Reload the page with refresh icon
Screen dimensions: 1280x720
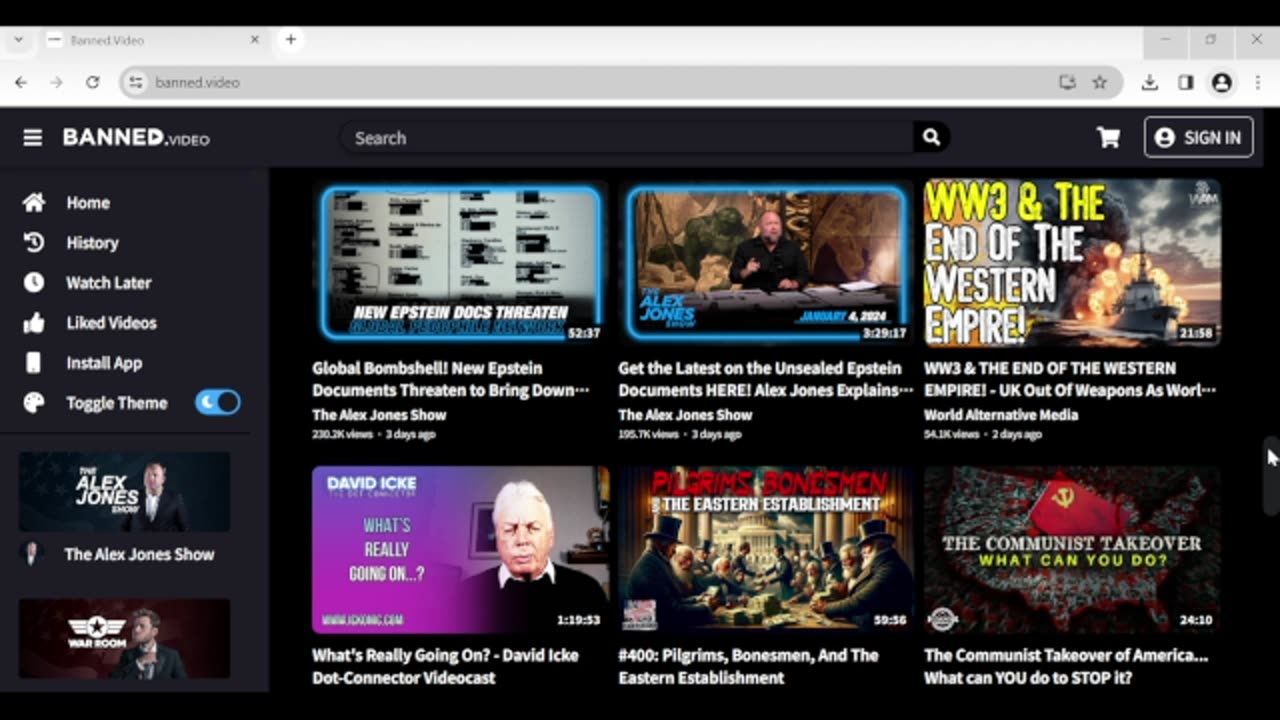point(92,82)
